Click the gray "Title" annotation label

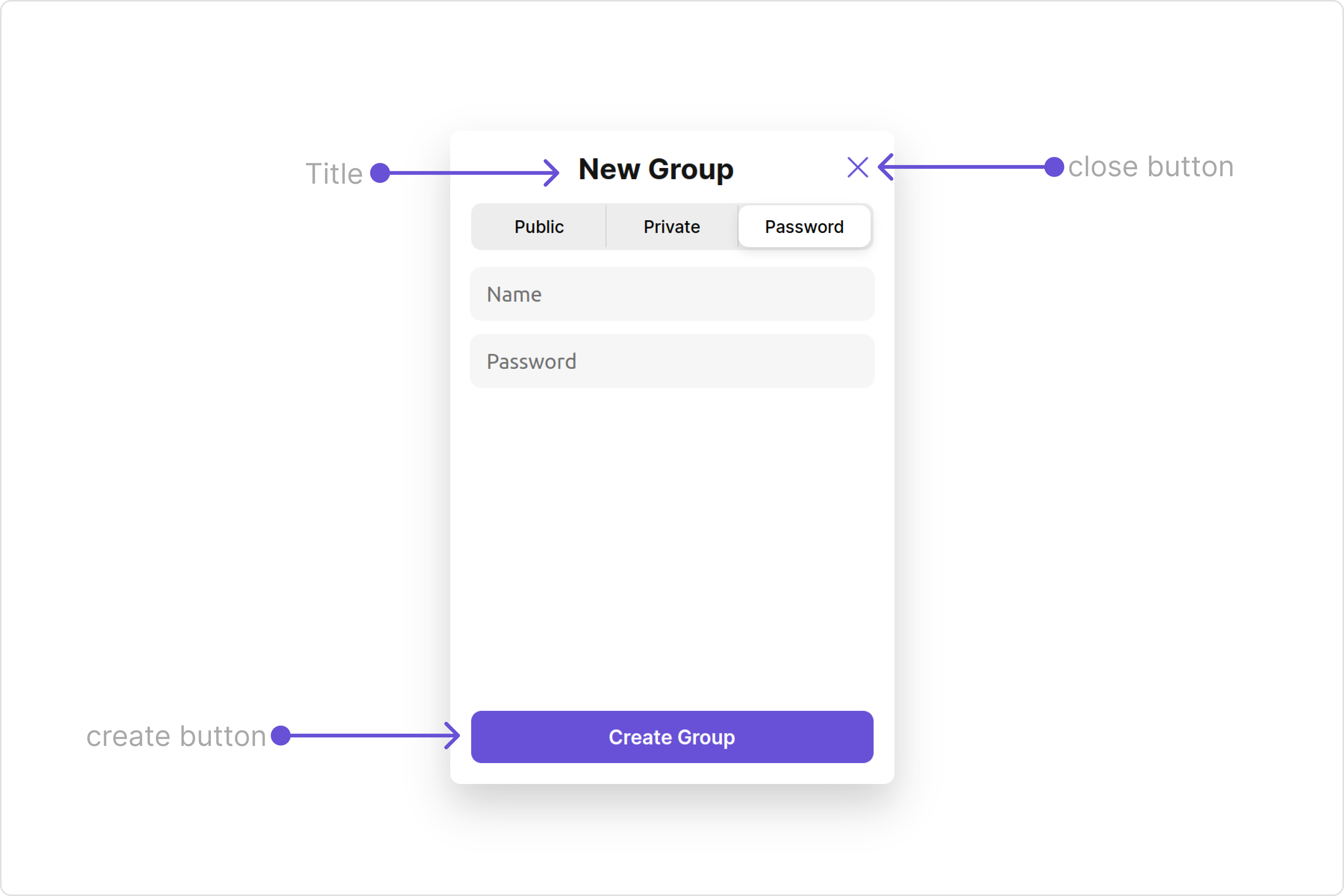tap(334, 174)
